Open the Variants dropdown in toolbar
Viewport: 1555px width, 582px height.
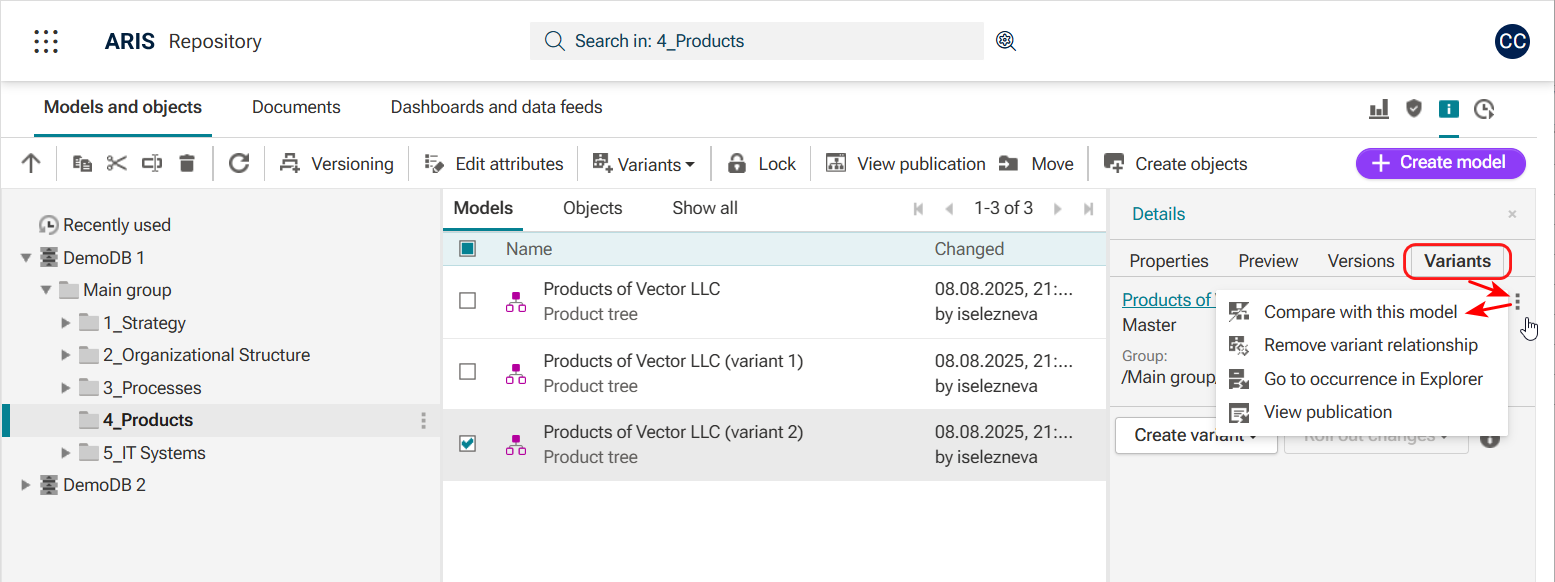coord(644,164)
